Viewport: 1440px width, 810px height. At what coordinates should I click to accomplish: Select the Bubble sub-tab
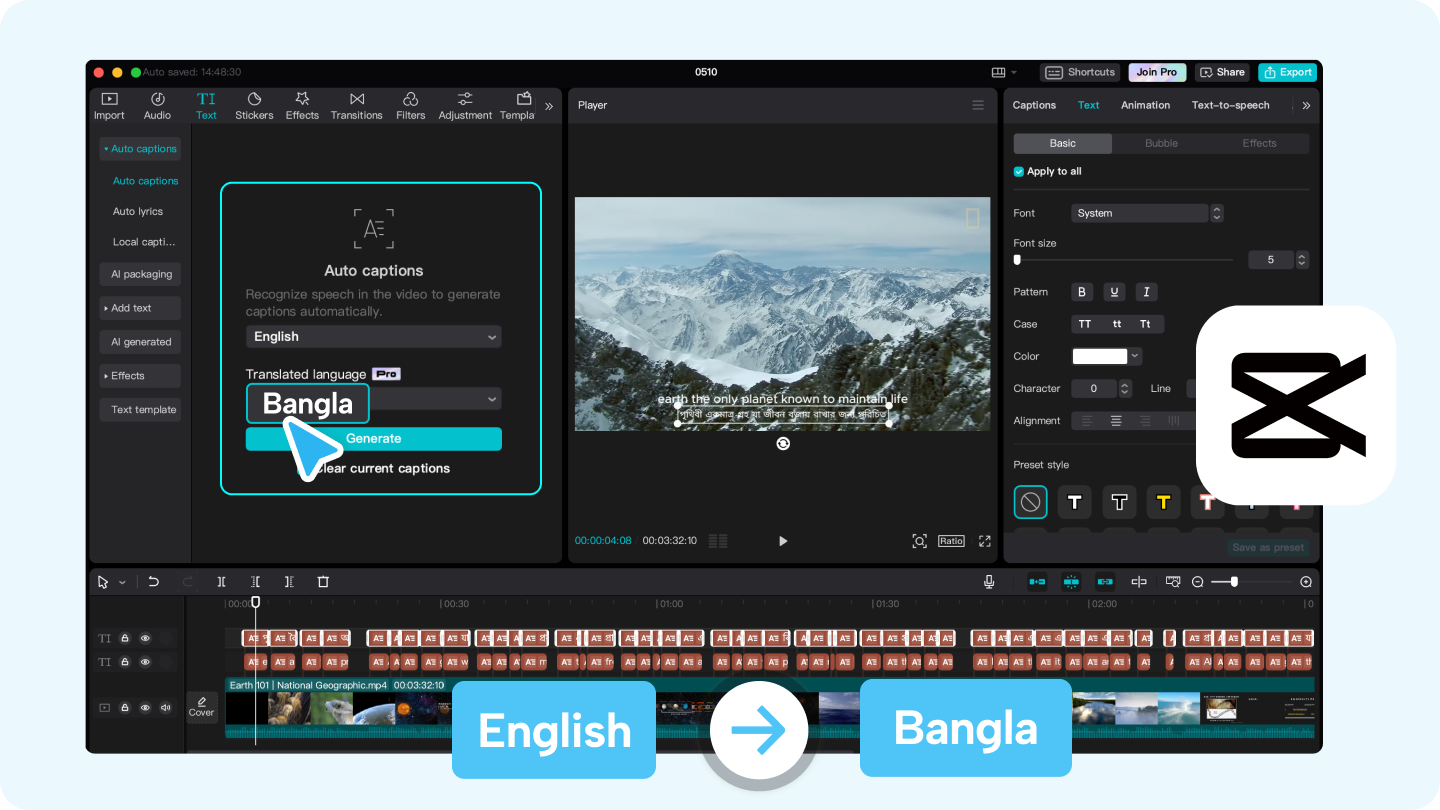(1161, 143)
